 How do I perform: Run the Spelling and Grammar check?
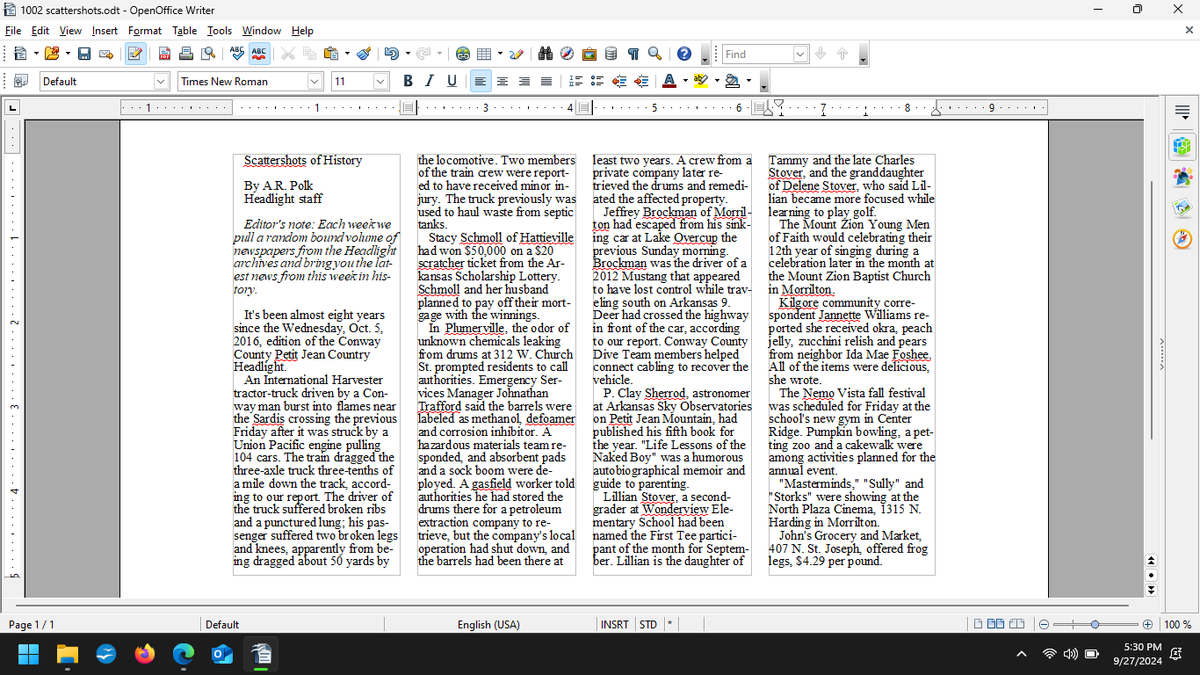point(237,55)
